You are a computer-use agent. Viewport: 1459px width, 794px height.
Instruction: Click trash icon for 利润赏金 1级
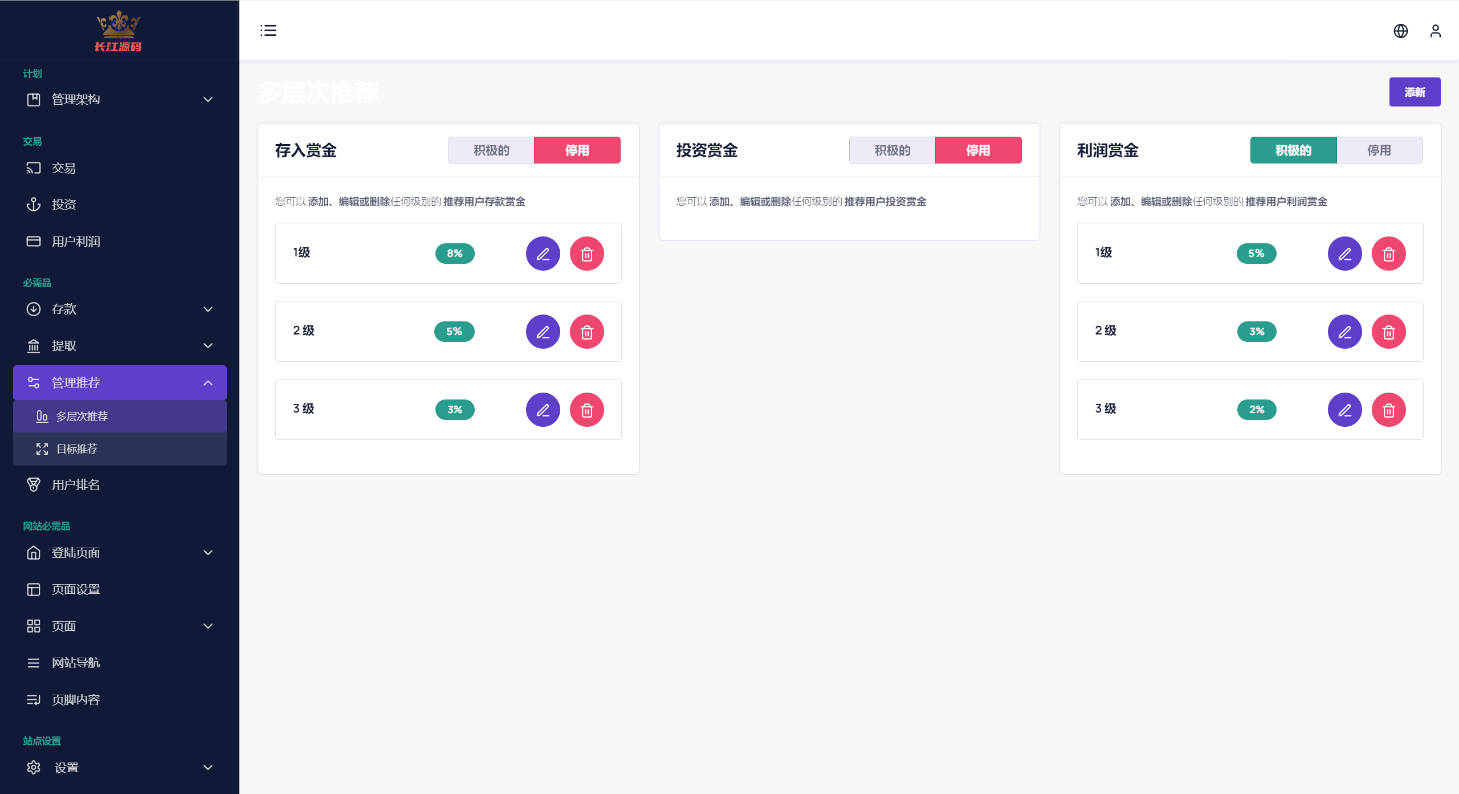point(1389,254)
